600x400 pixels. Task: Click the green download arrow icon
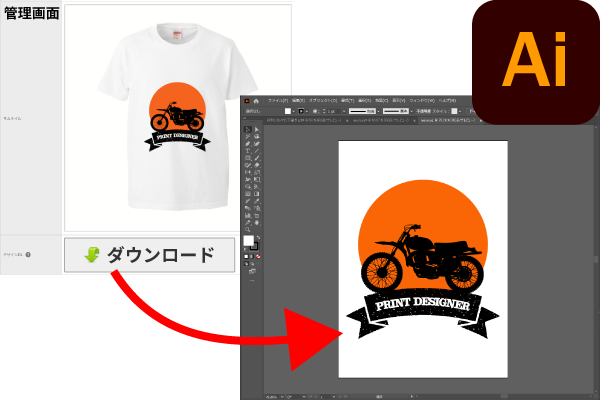(x=91, y=255)
